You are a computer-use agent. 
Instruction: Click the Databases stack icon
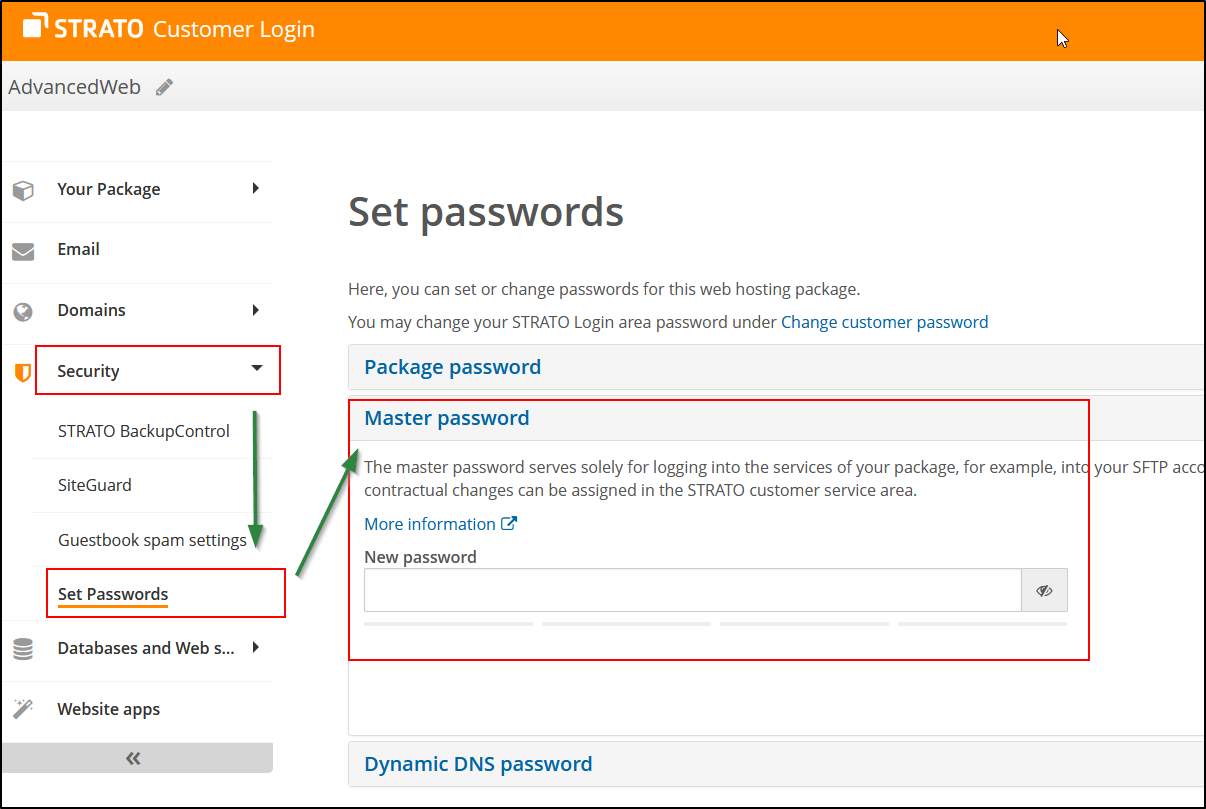pos(23,649)
